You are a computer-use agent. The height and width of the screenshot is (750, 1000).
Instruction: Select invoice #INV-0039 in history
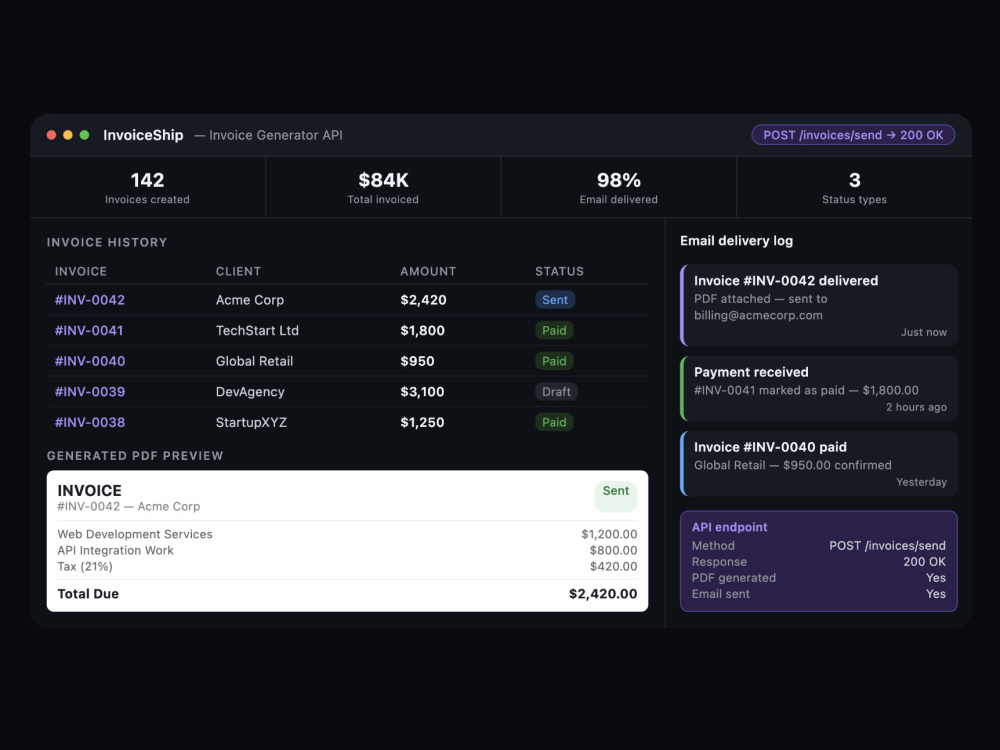(x=90, y=392)
